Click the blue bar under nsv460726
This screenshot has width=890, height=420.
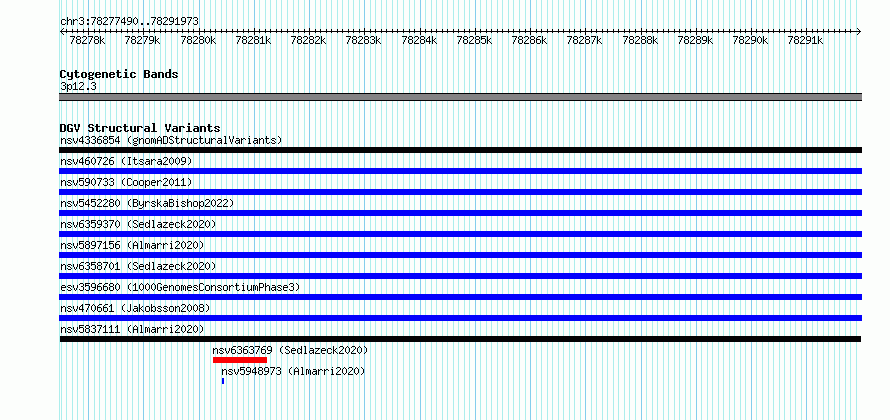point(460,171)
